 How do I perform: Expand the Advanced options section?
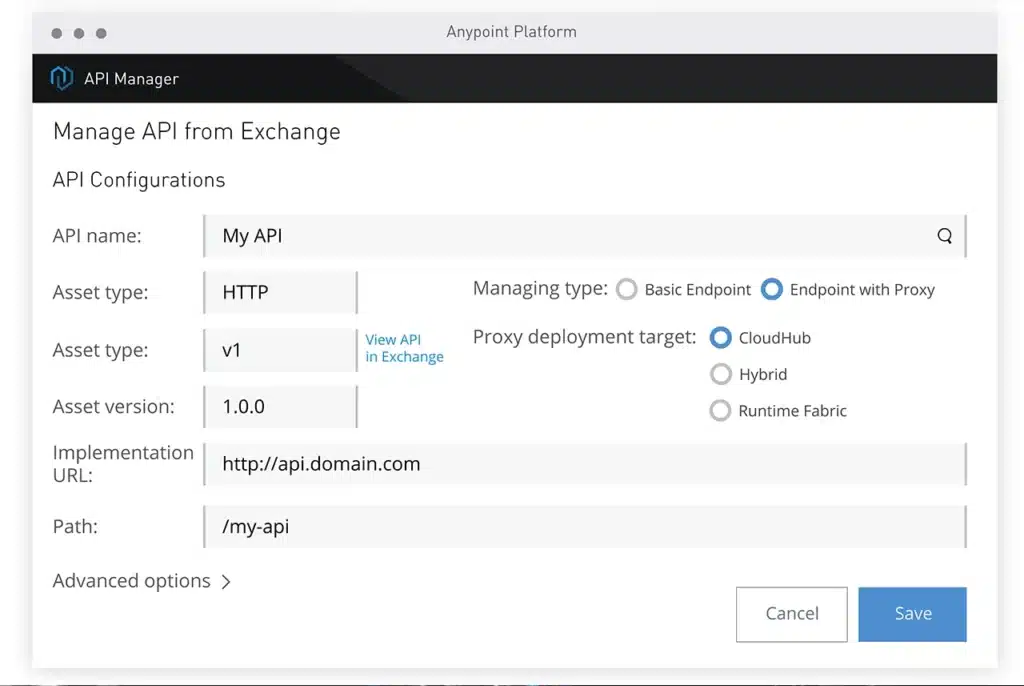[x=141, y=580]
